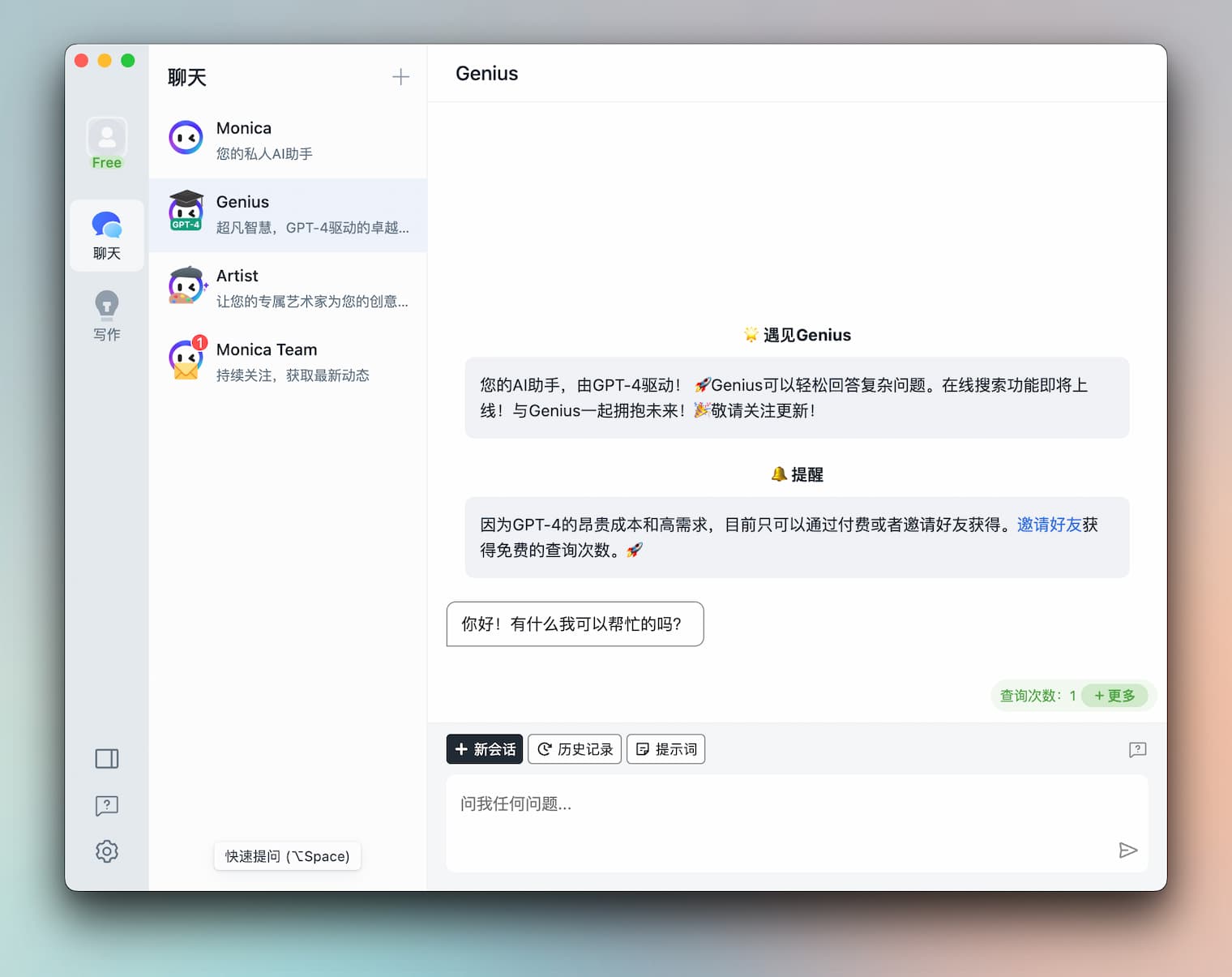Open the help feedback icon in sidebar
The height and width of the screenshot is (977, 1232).
[x=107, y=805]
